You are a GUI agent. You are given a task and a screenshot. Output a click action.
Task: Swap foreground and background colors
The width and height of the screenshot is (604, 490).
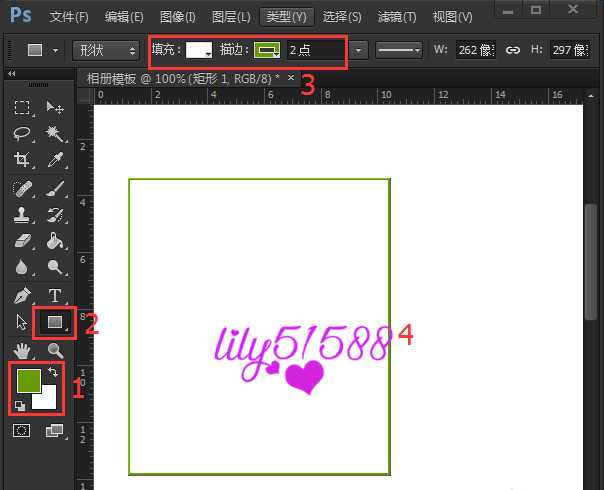(53, 372)
